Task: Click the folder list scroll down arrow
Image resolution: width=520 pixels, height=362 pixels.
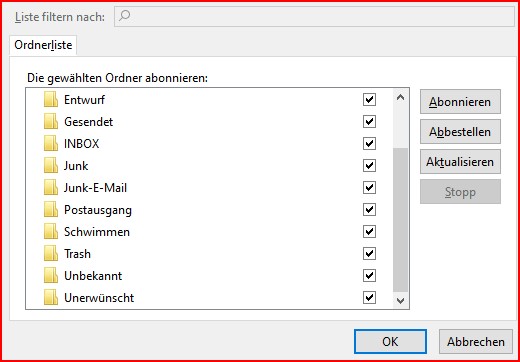Action: pyautogui.click(x=400, y=301)
